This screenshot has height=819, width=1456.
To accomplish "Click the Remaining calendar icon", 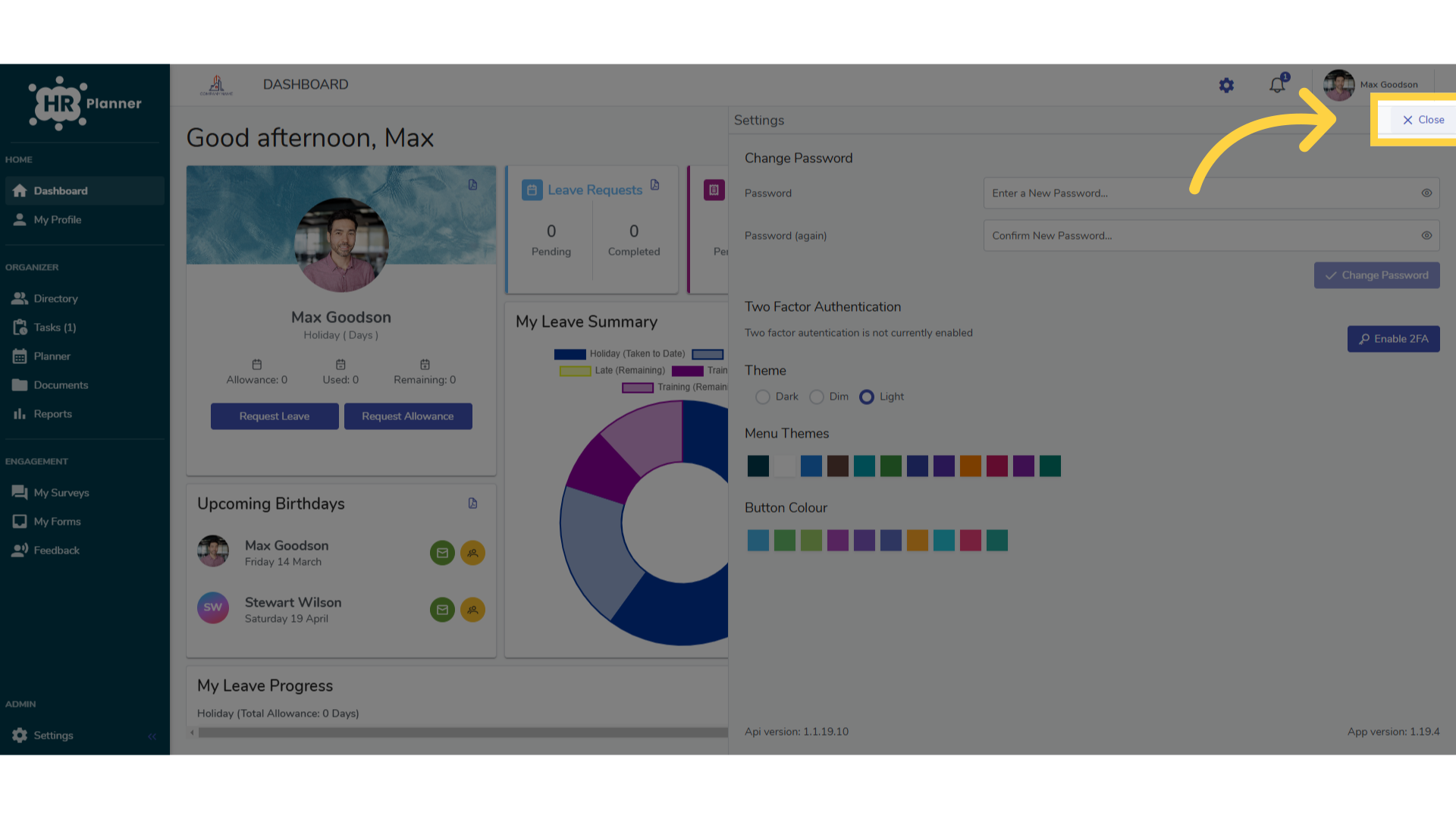I will [x=425, y=365].
